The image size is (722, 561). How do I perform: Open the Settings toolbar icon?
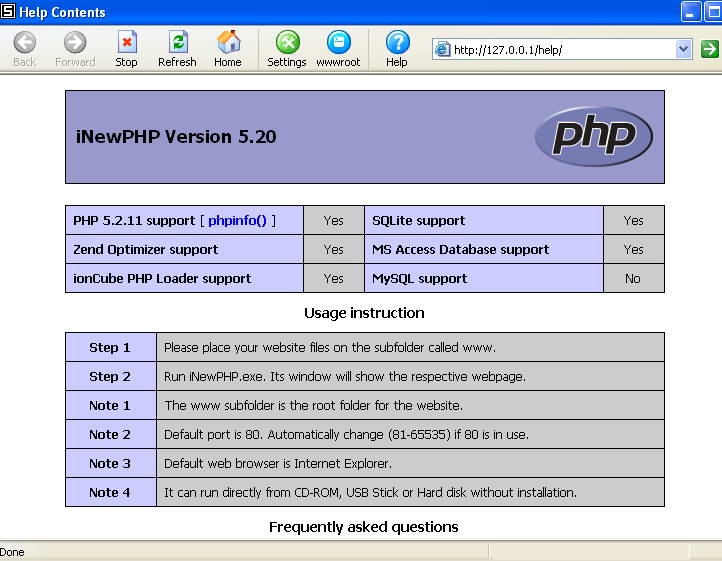[x=287, y=42]
